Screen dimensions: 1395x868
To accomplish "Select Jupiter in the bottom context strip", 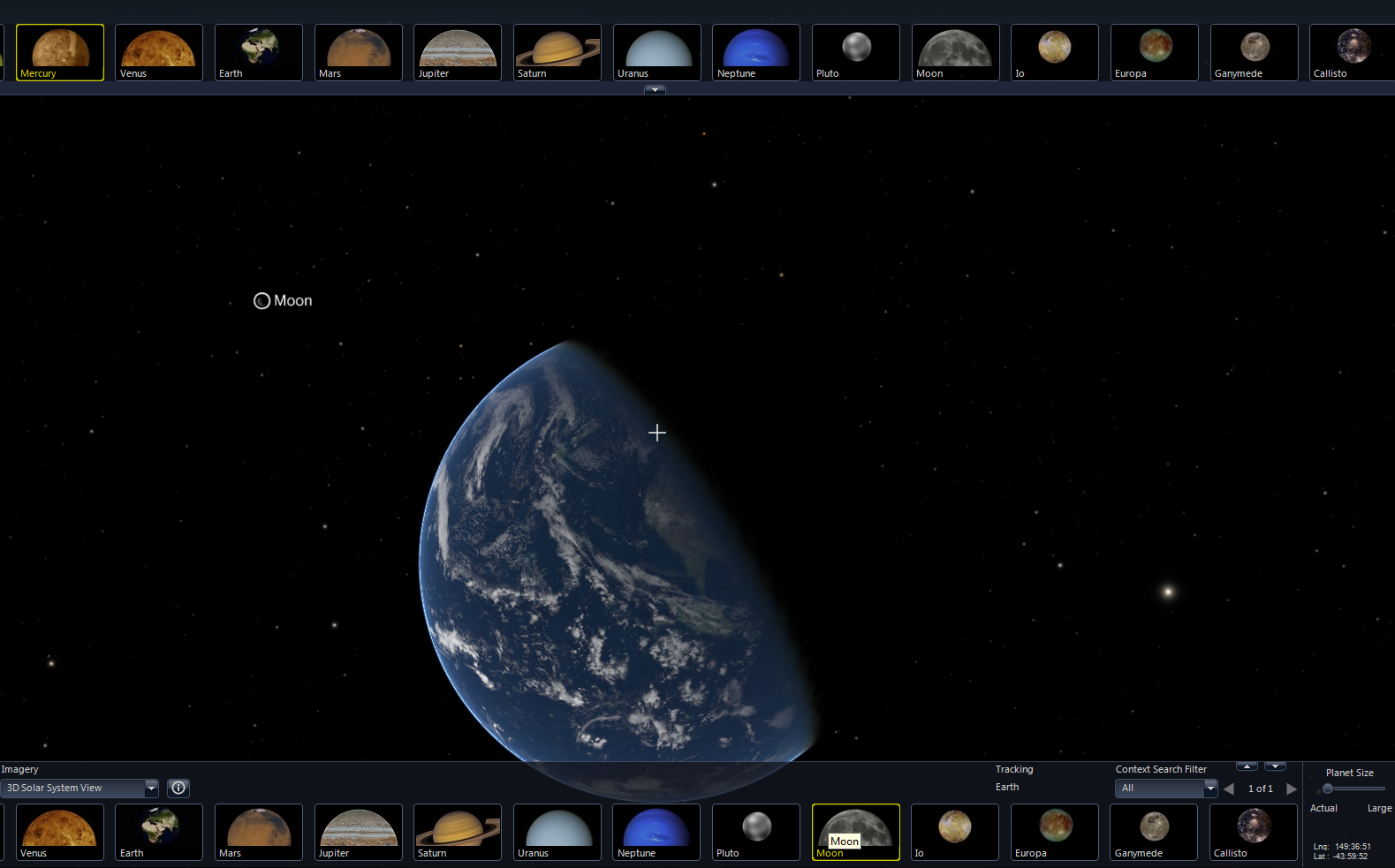I will pyautogui.click(x=358, y=831).
